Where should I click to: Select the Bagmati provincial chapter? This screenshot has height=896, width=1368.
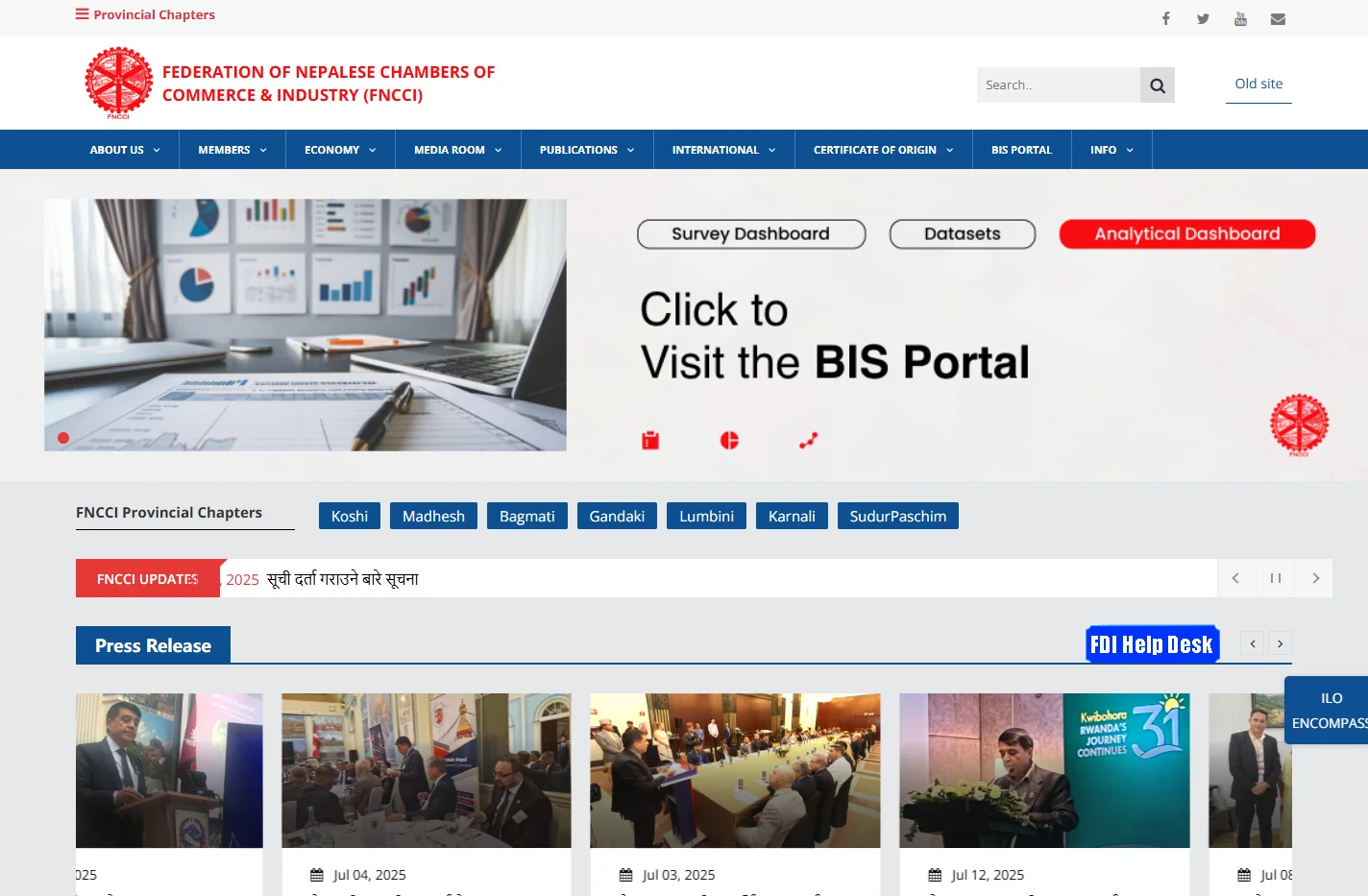coord(527,516)
